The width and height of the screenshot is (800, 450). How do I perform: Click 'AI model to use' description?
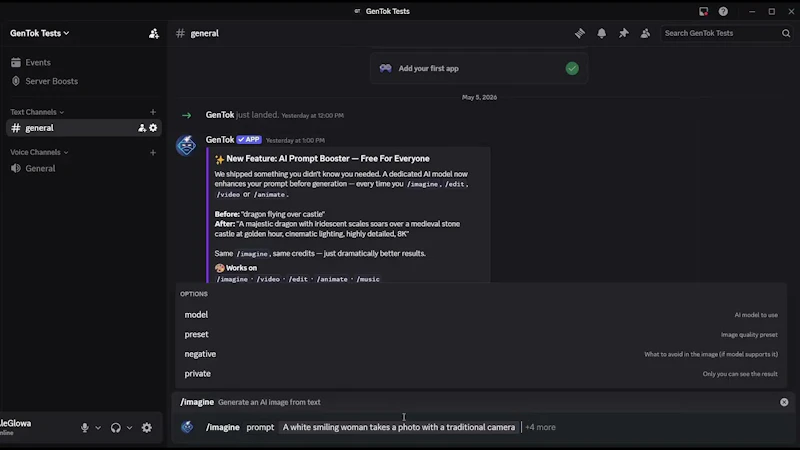coord(756,315)
